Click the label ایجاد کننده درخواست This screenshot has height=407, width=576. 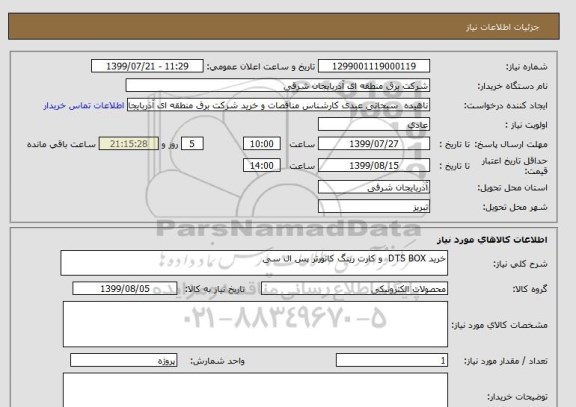coord(505,106)
